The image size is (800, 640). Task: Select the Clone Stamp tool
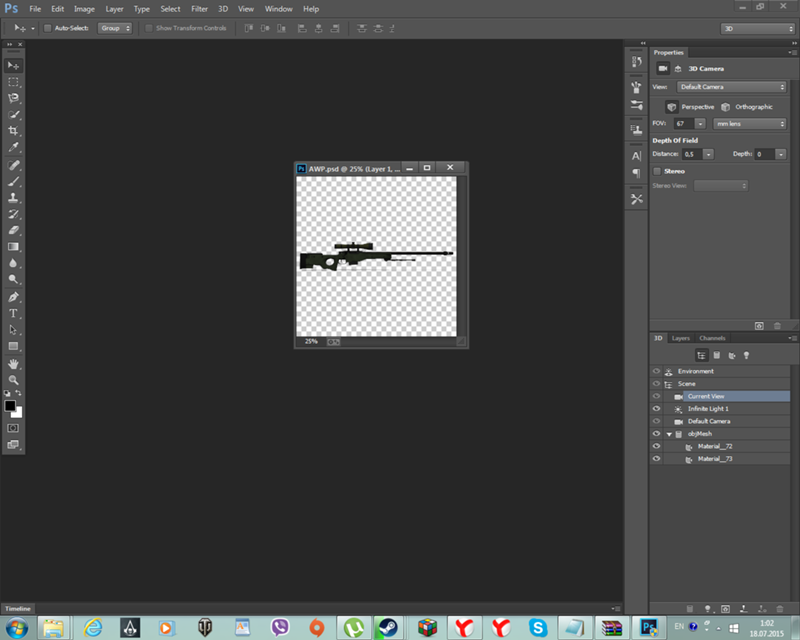tap(14, 198)
